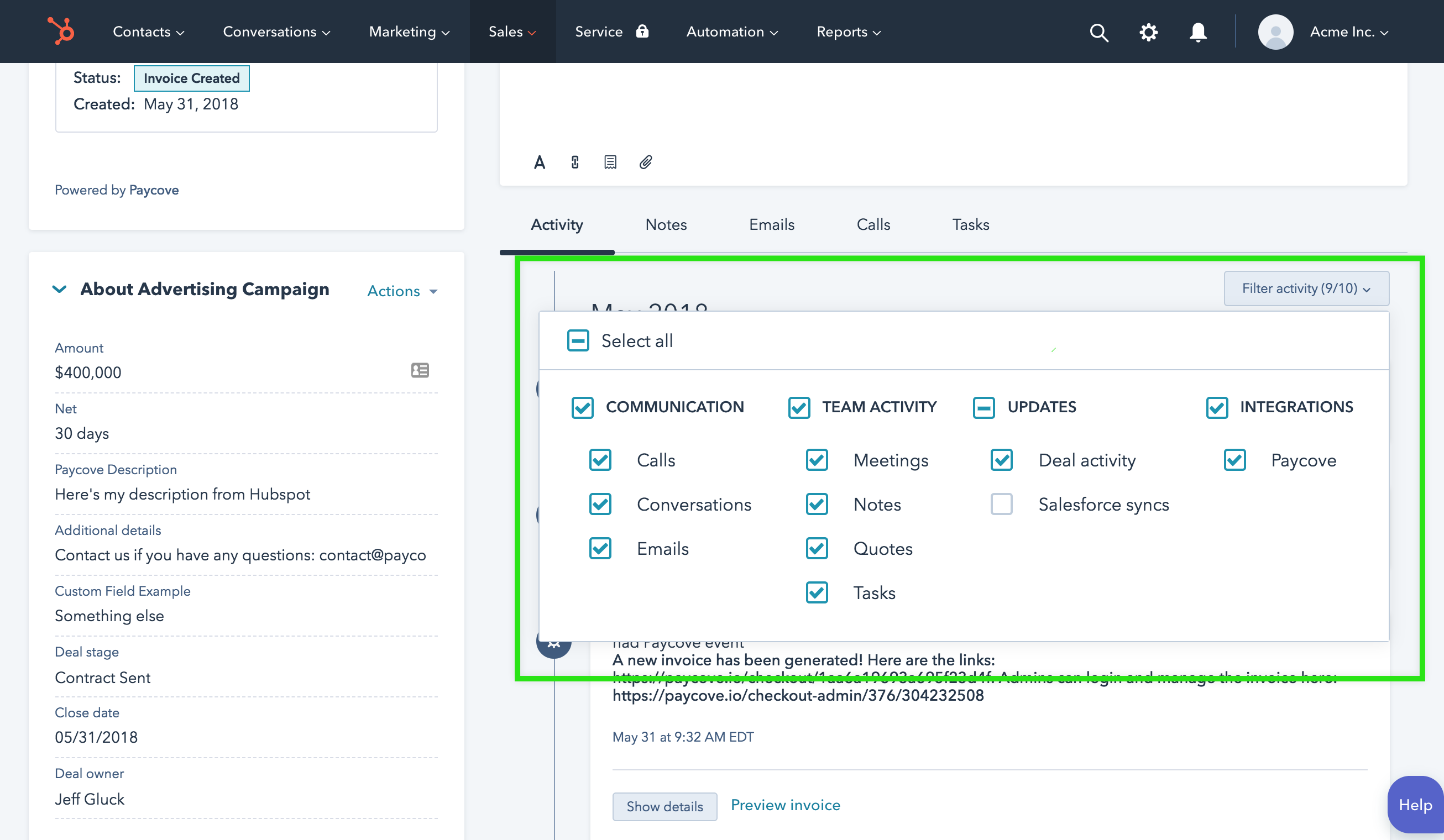This screenshot has height=840, width=1444.
Task: Open the Help button
Action: click(x=1415, y=805)
